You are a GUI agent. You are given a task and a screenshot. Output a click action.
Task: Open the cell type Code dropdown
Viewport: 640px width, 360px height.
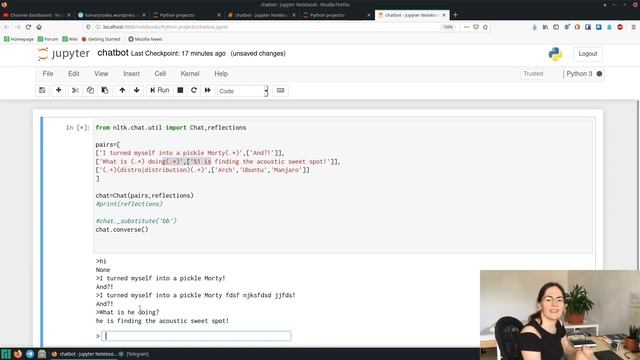242,91
